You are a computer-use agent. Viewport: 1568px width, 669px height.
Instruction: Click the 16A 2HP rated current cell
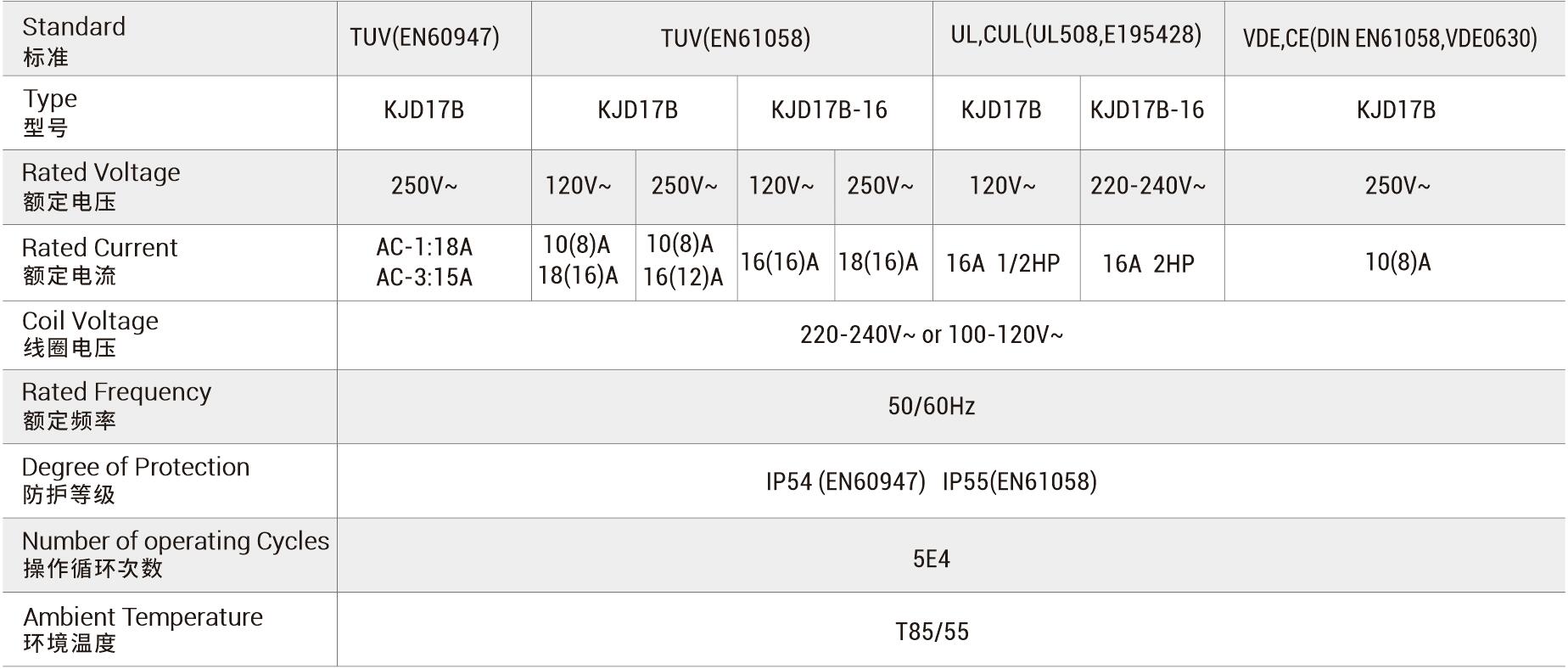pyautogui.click(x=1148, y=264)
